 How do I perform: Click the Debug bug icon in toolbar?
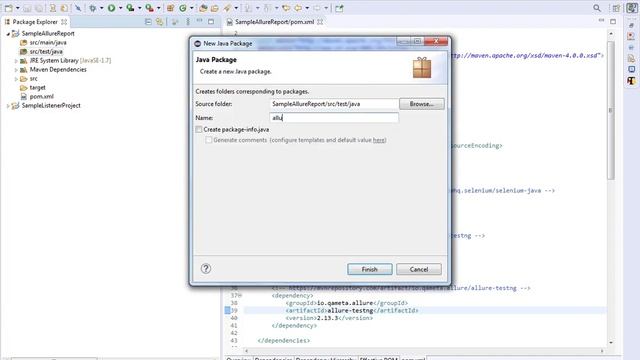[x=93, y=8]
